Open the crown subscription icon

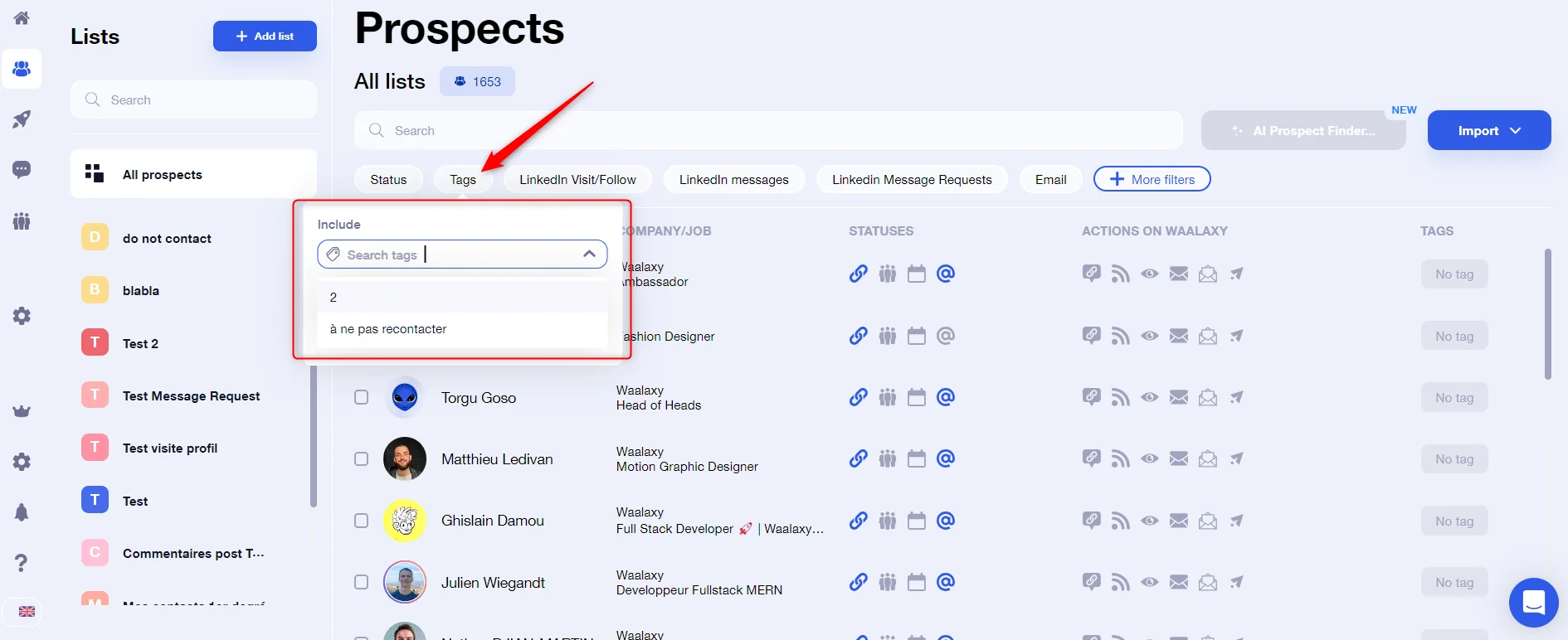22,411
